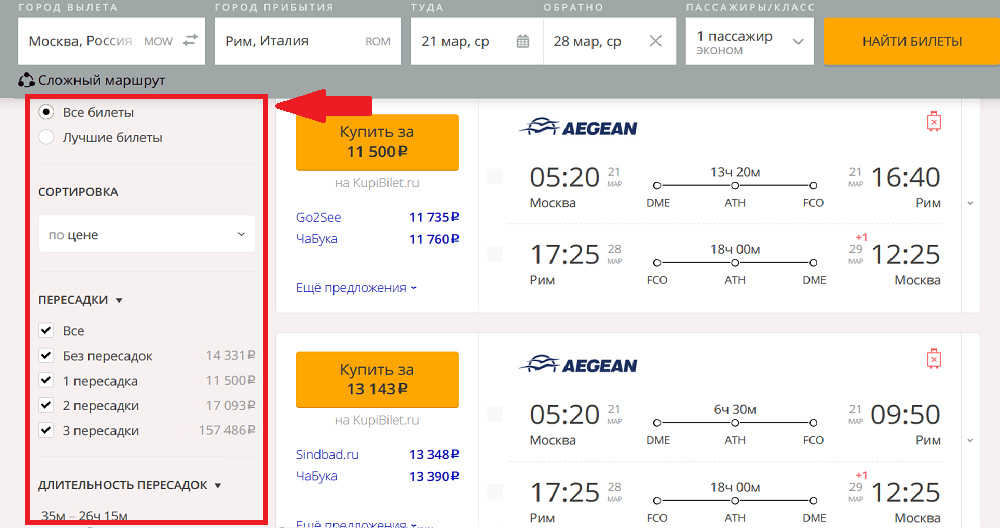Swap departure and arrival cities icon

(x=190, y=41)
